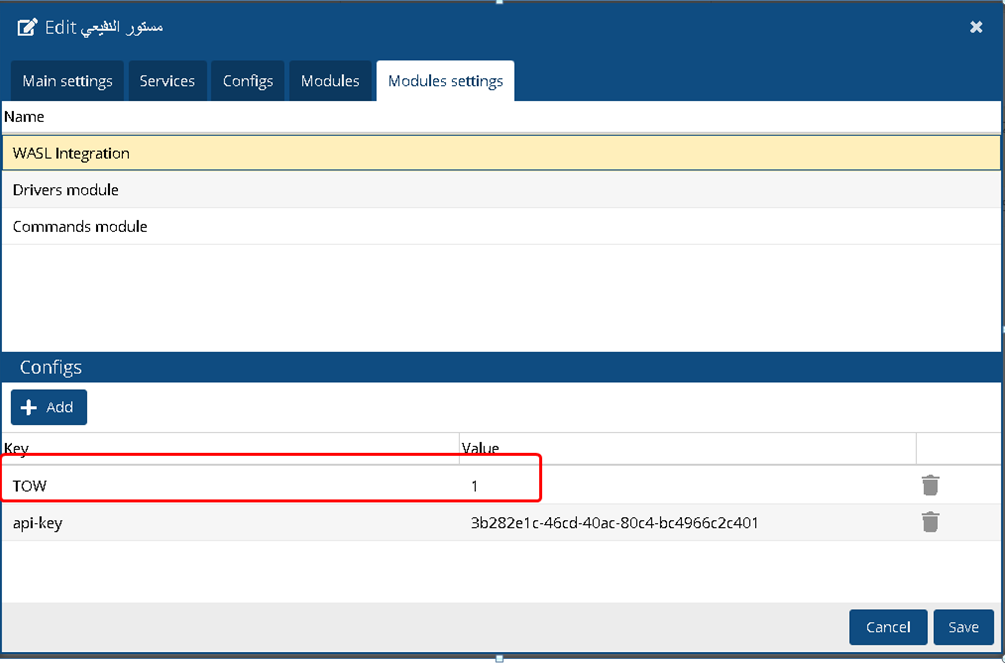Pick the Commands module row
The height and width of the screenshot is (663, 1005).
pyautogui.click(x=500, y=227)
